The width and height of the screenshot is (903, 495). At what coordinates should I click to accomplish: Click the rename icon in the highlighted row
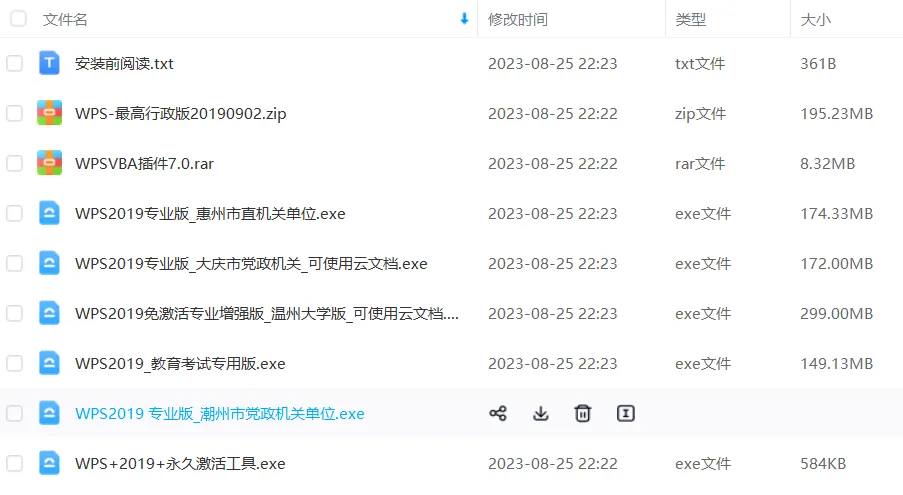click(x=625, y=413)
